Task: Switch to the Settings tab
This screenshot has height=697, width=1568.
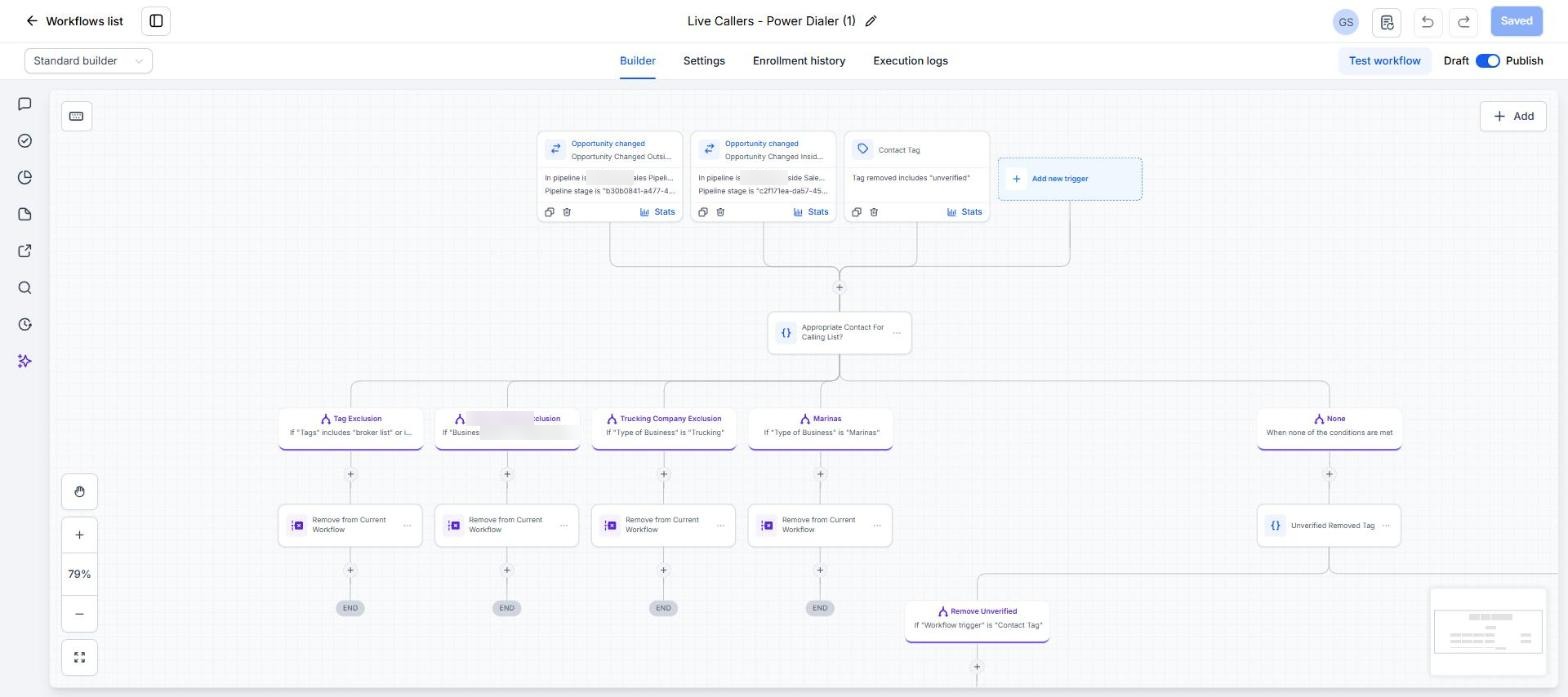Action: point(704,61)
